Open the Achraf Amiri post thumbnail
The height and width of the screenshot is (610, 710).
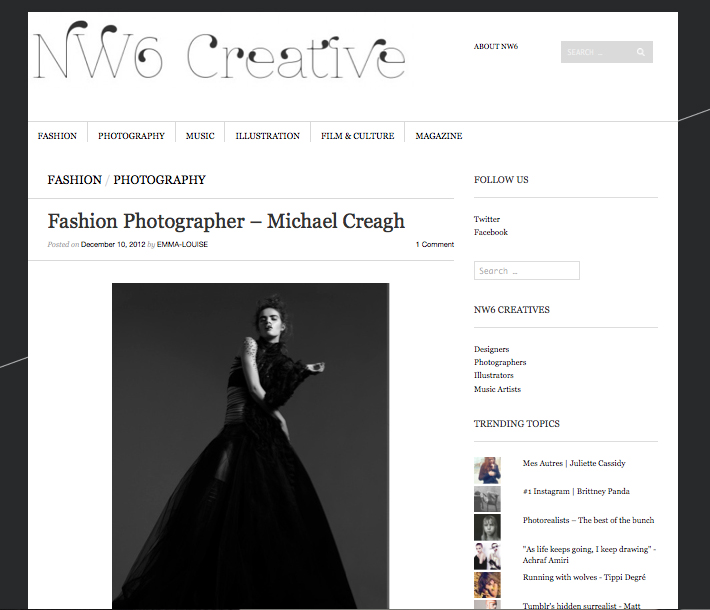[x=487, y=556]
